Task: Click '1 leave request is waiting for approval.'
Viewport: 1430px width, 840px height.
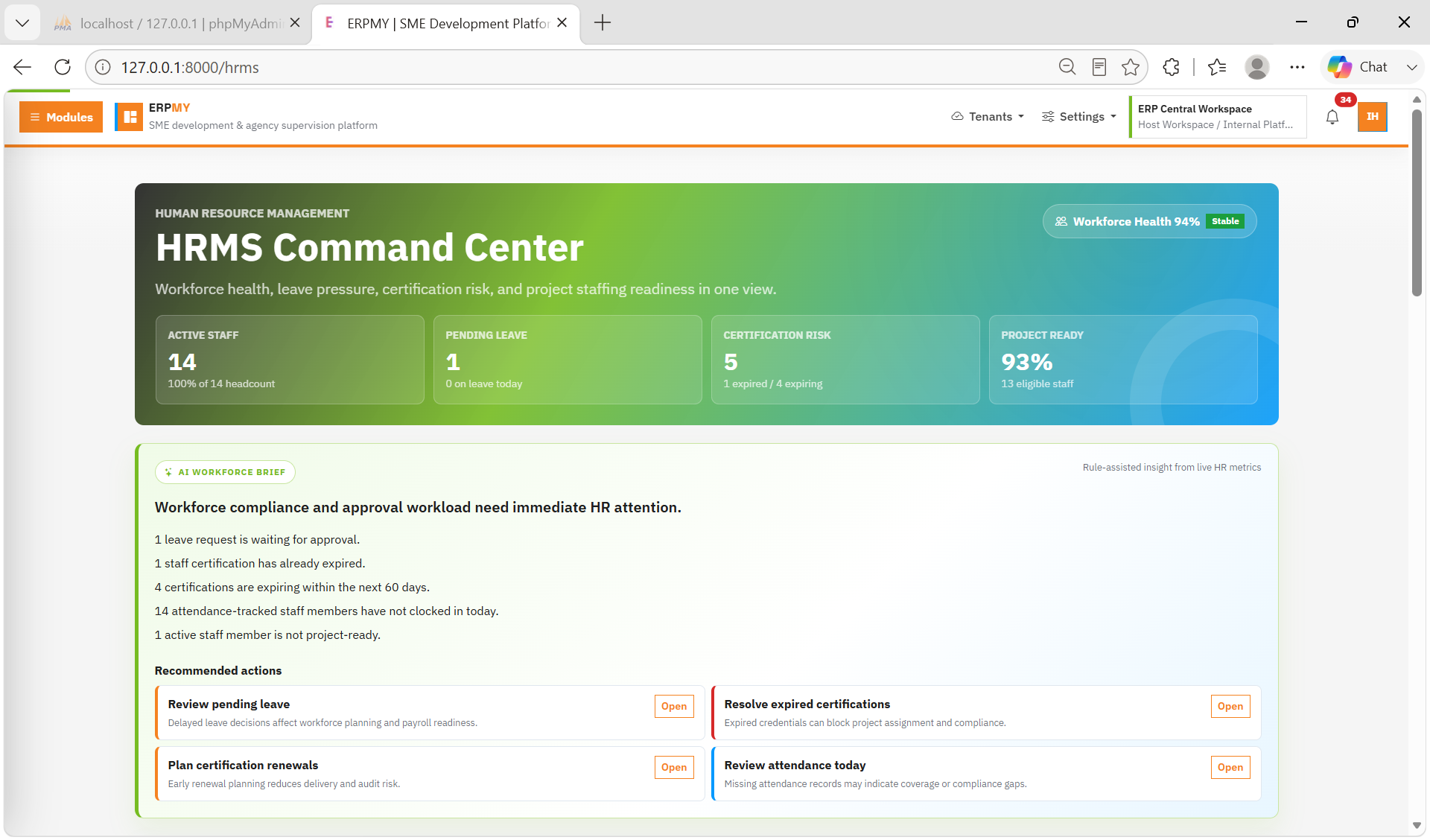Action: (x=257, y=540)
